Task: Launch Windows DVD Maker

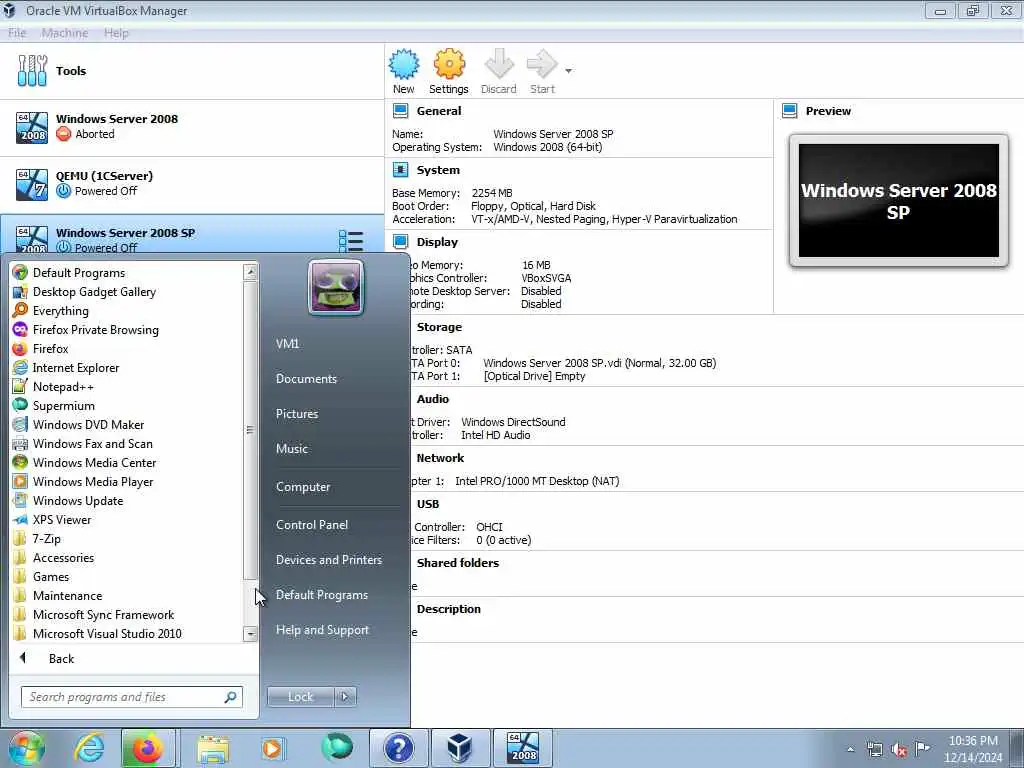Action: tap(127, 424)
